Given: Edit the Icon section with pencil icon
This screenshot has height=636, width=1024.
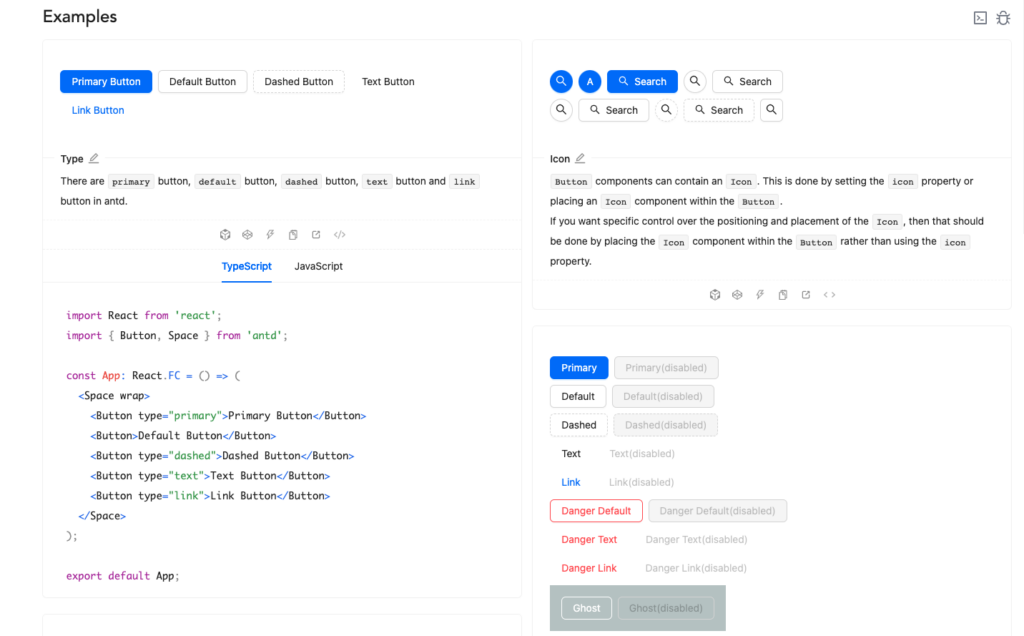Looking at the screenshot, I should coord(580,158).
